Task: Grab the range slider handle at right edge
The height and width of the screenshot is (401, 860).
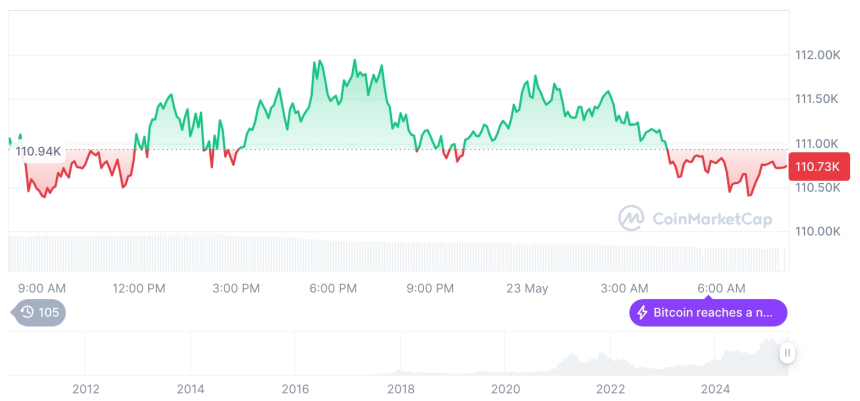Action: (x=788, y=353)
